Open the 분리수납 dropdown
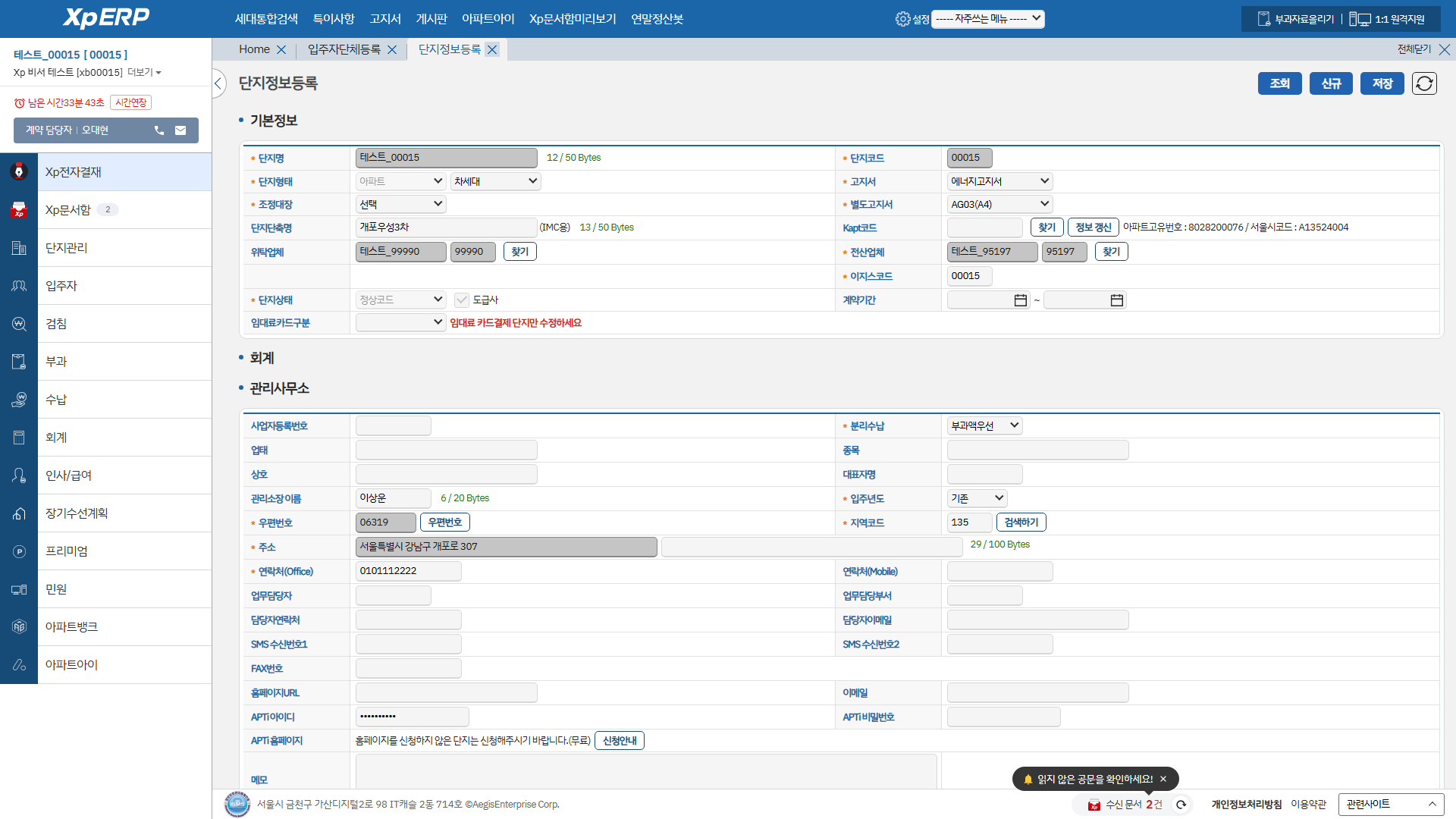Image resolution: width=1456 pixels, height=819 pixels. [984, 425]
